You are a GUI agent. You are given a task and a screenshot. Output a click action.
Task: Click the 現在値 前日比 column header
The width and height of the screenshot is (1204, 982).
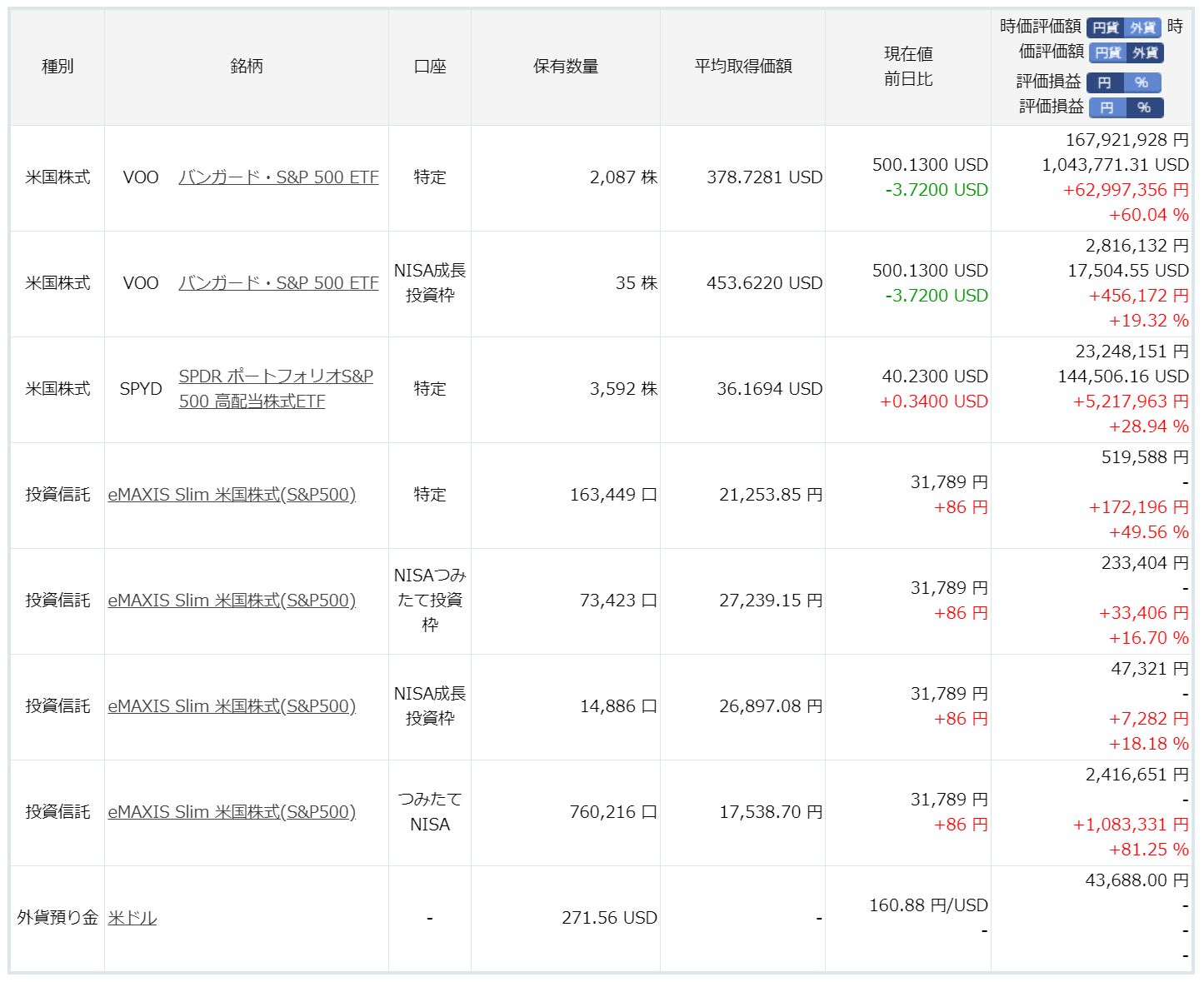908,67
